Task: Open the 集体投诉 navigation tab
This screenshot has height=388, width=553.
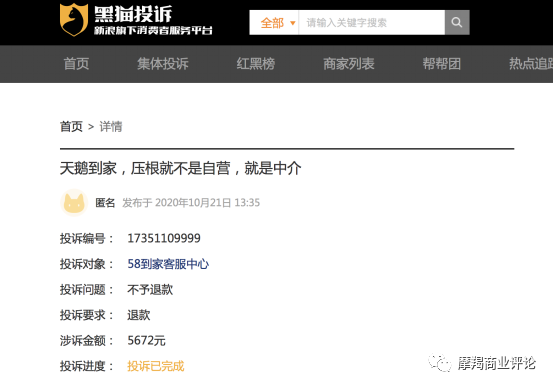Action: [163, 64]
